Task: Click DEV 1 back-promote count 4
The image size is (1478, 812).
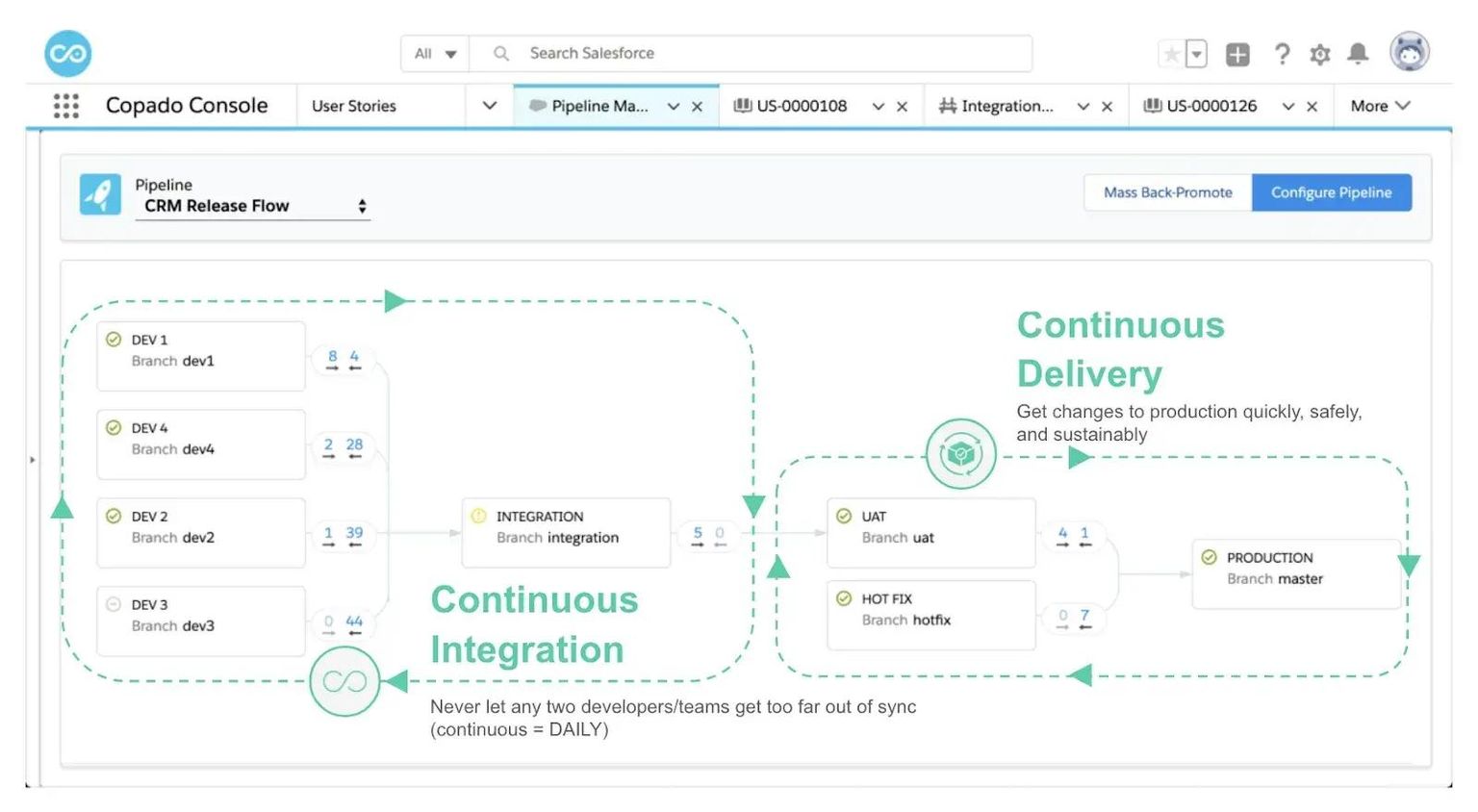Action: 354,360
